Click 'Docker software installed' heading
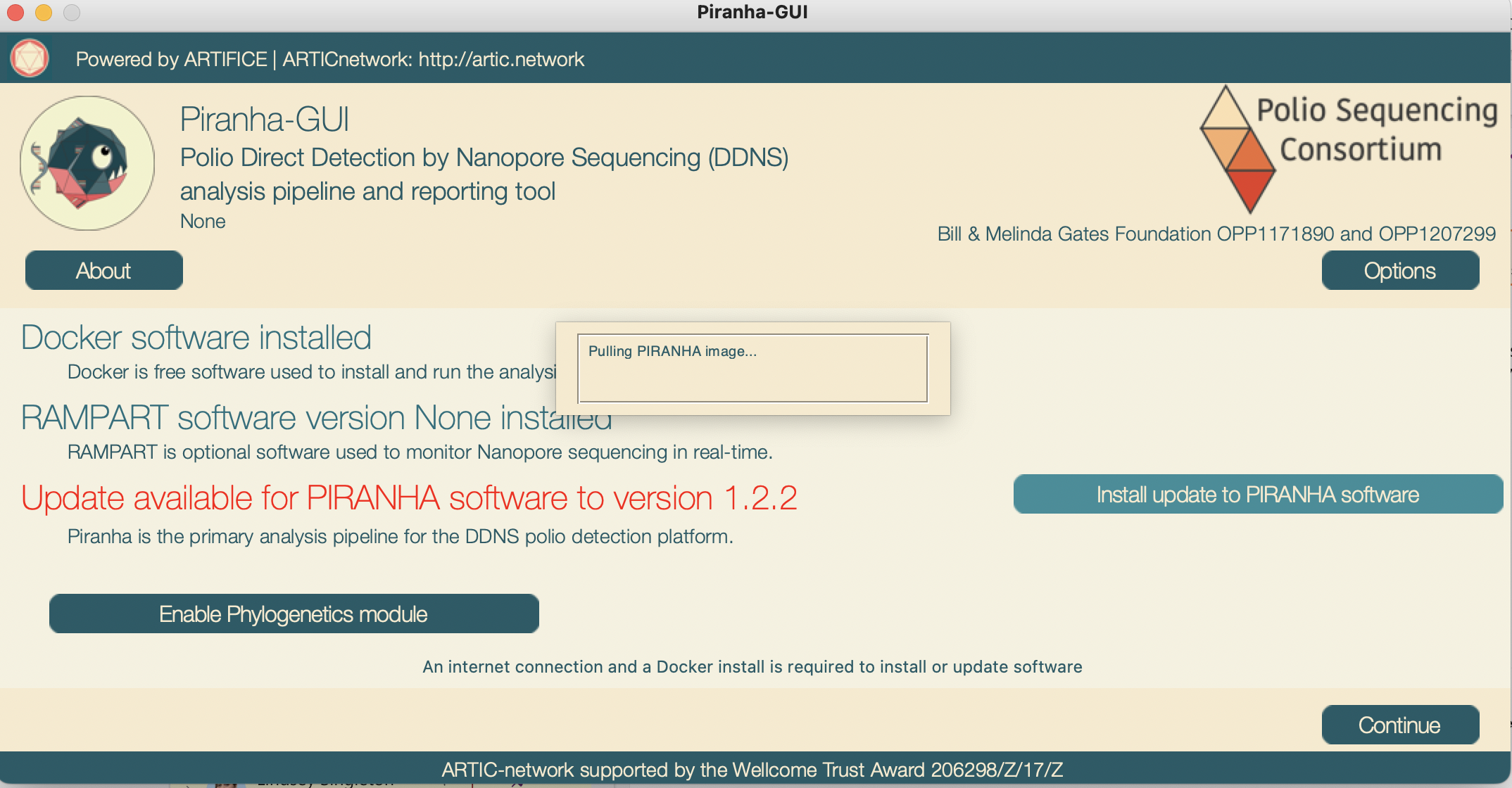 click(196, 338)
